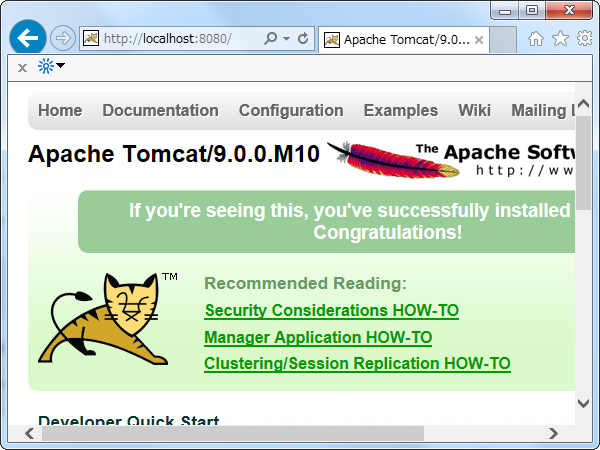Close the toolbar with the x button
This screenshot has height=450, width=600.
tap(22, 68)
